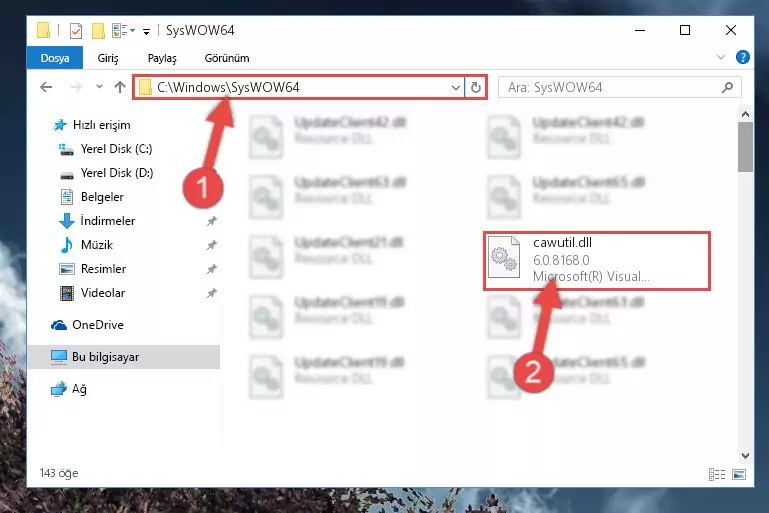The height and width of the screenshot is (513, 769).
Task: Open recent locations dropdown arrow
Action: (99, 87)
